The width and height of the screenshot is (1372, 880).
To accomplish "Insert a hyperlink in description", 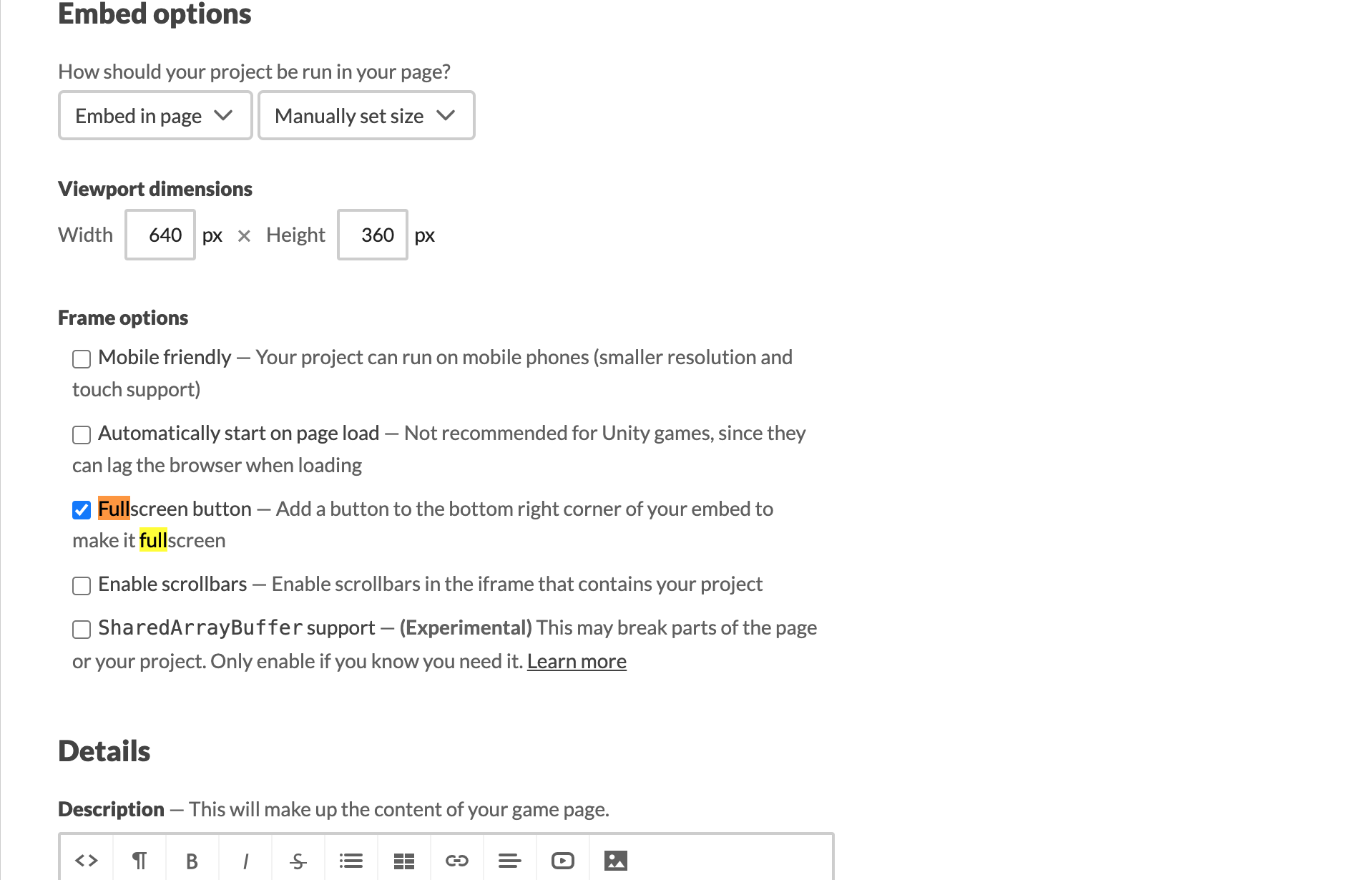I will point(457,861).
